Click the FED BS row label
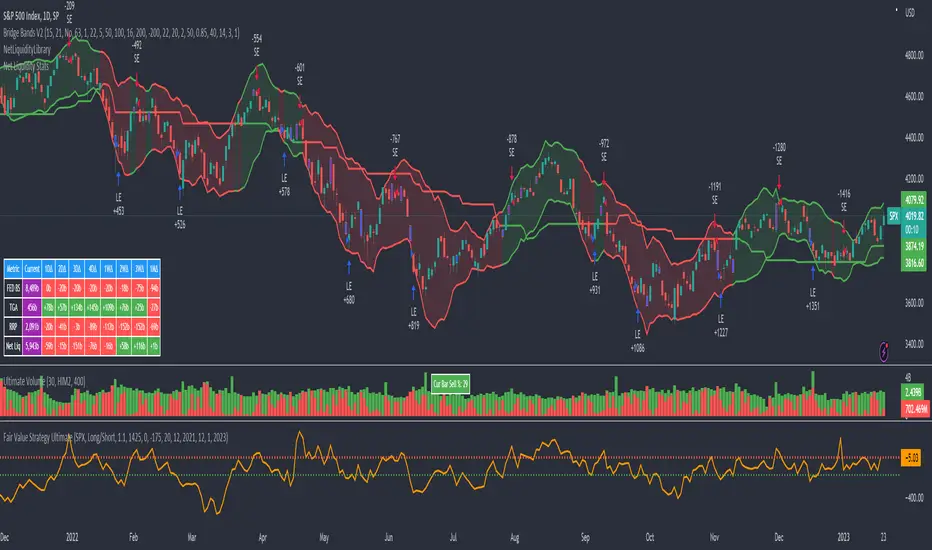This screenshot has height=550, width=932. (x=13, y=288)
